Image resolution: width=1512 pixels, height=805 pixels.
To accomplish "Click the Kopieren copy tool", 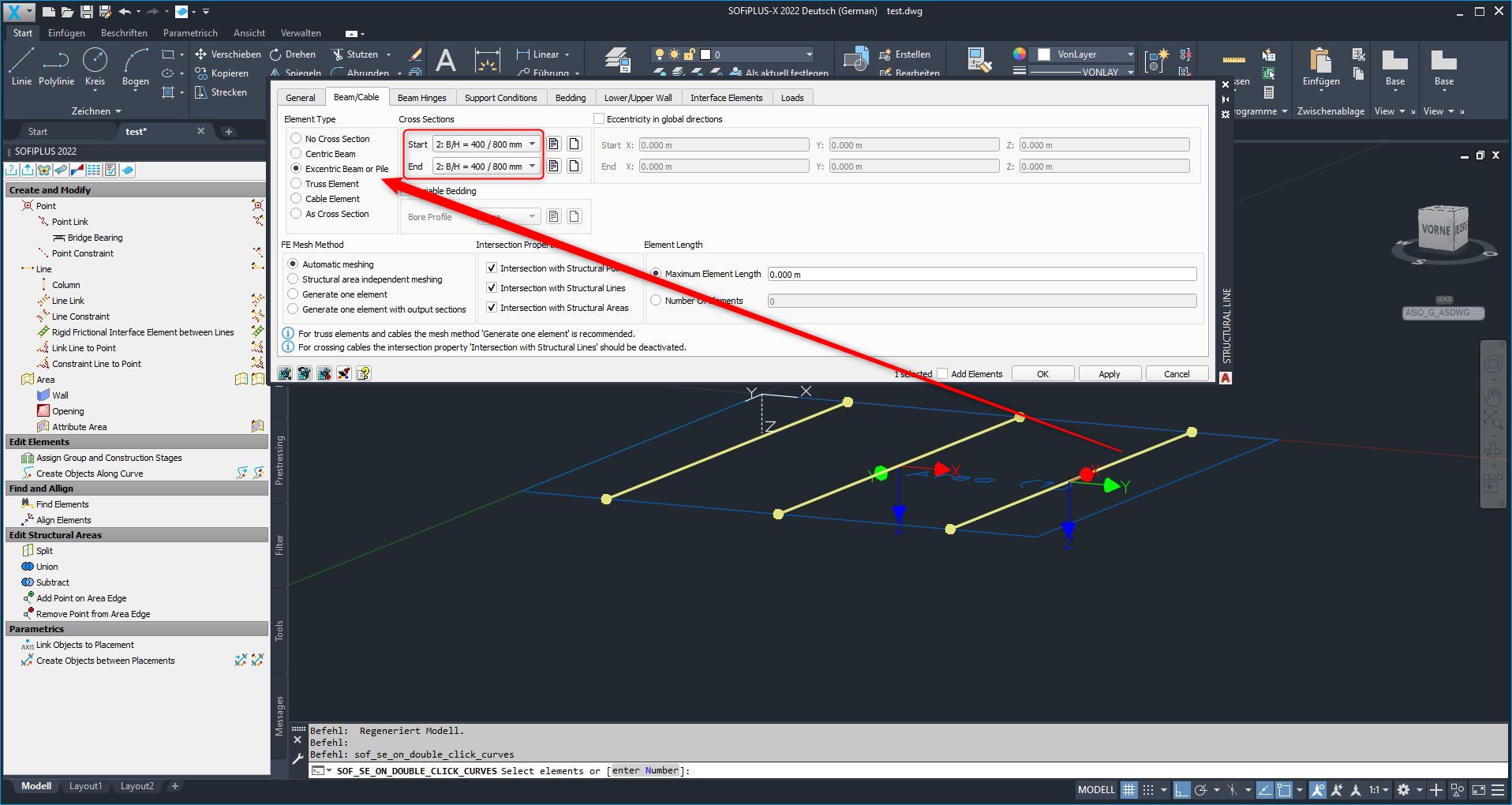I will click(x=222, y=73).
